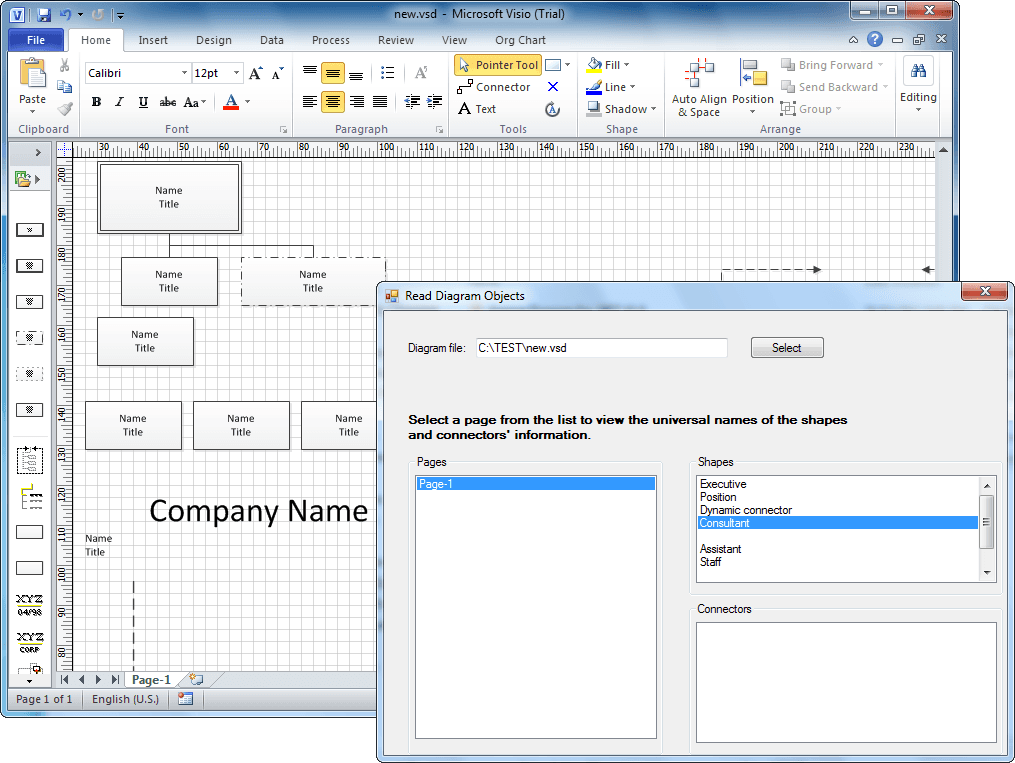Click the Cut scissors icon
The image size is (1015, 763).
[x=64, y=65]
